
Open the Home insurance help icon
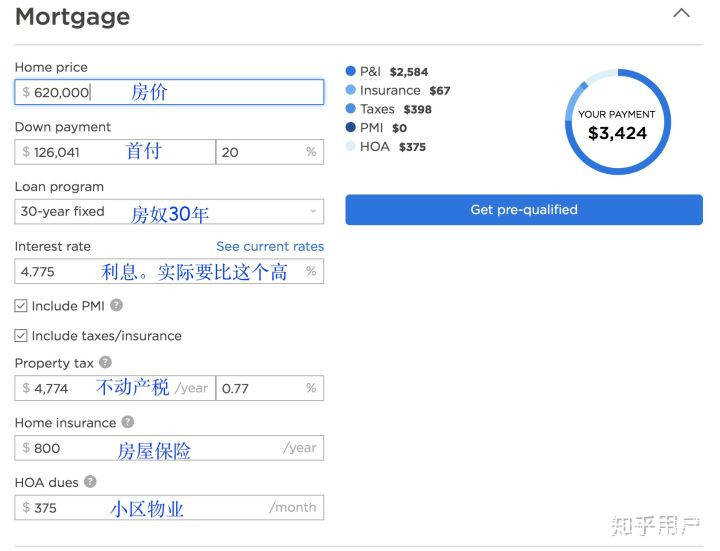pos(128,422)
